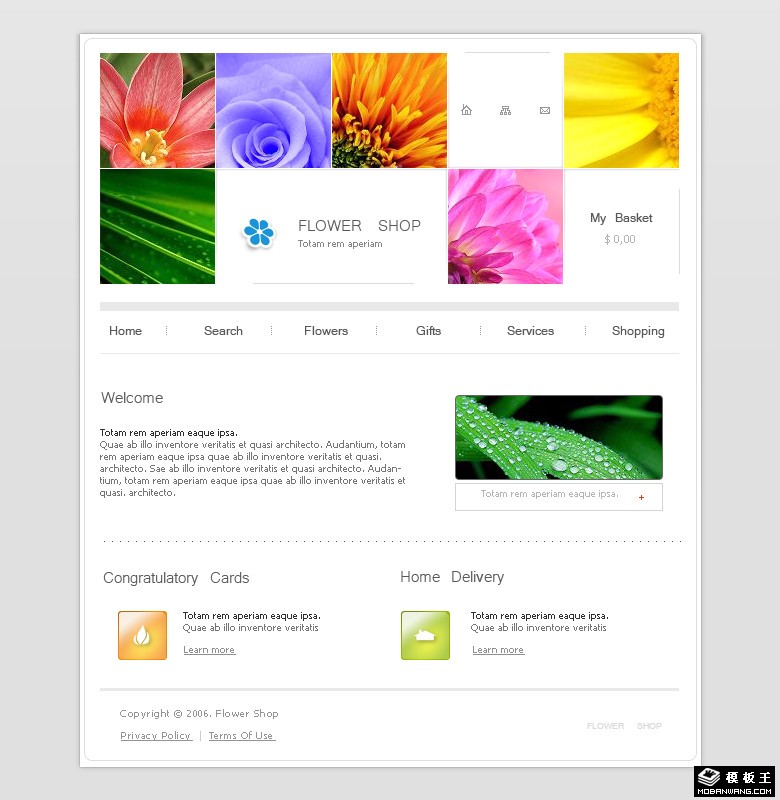Select the Gifts menu item

429,331
